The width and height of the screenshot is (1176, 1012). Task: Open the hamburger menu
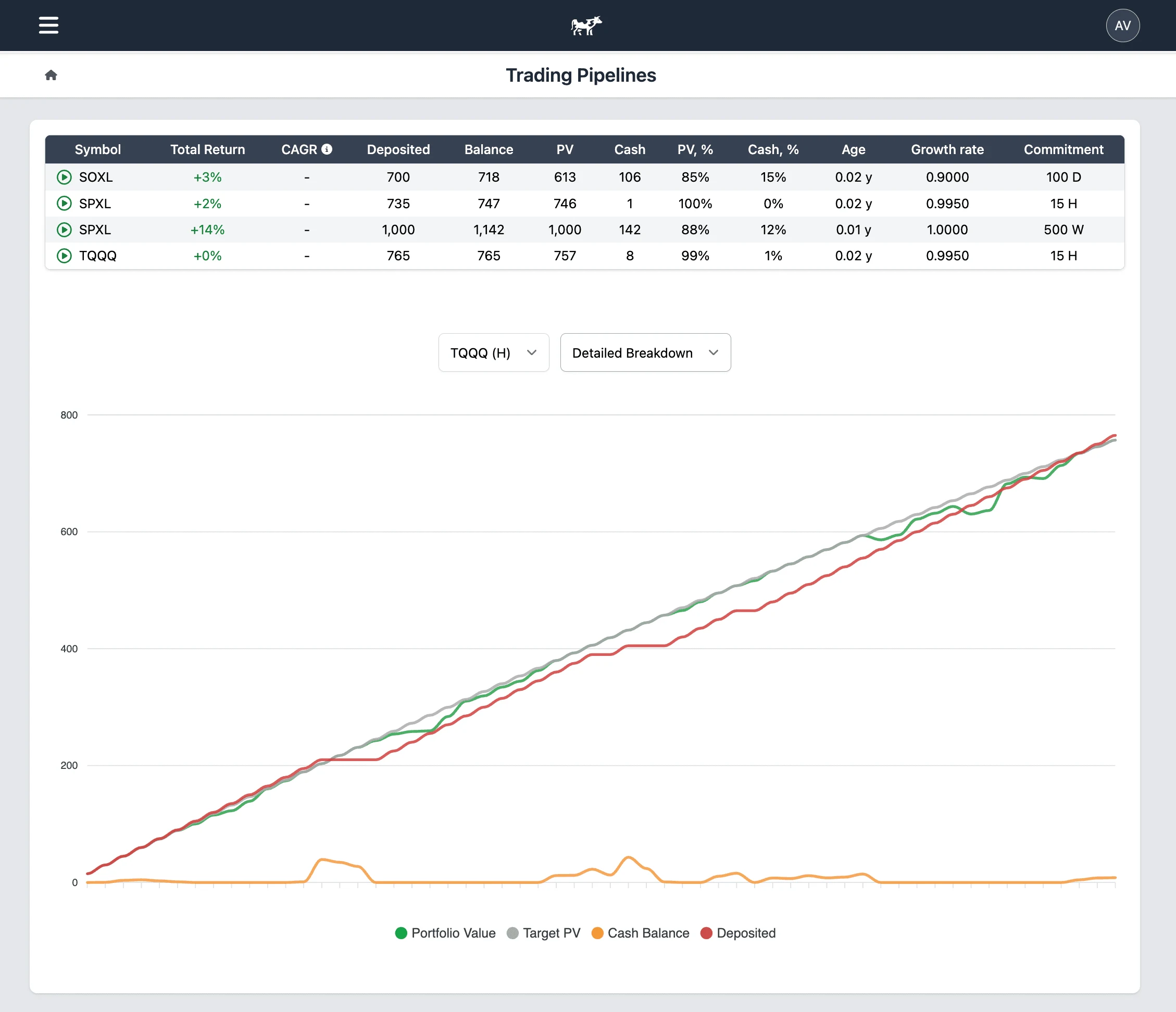(x=49, y=26)
